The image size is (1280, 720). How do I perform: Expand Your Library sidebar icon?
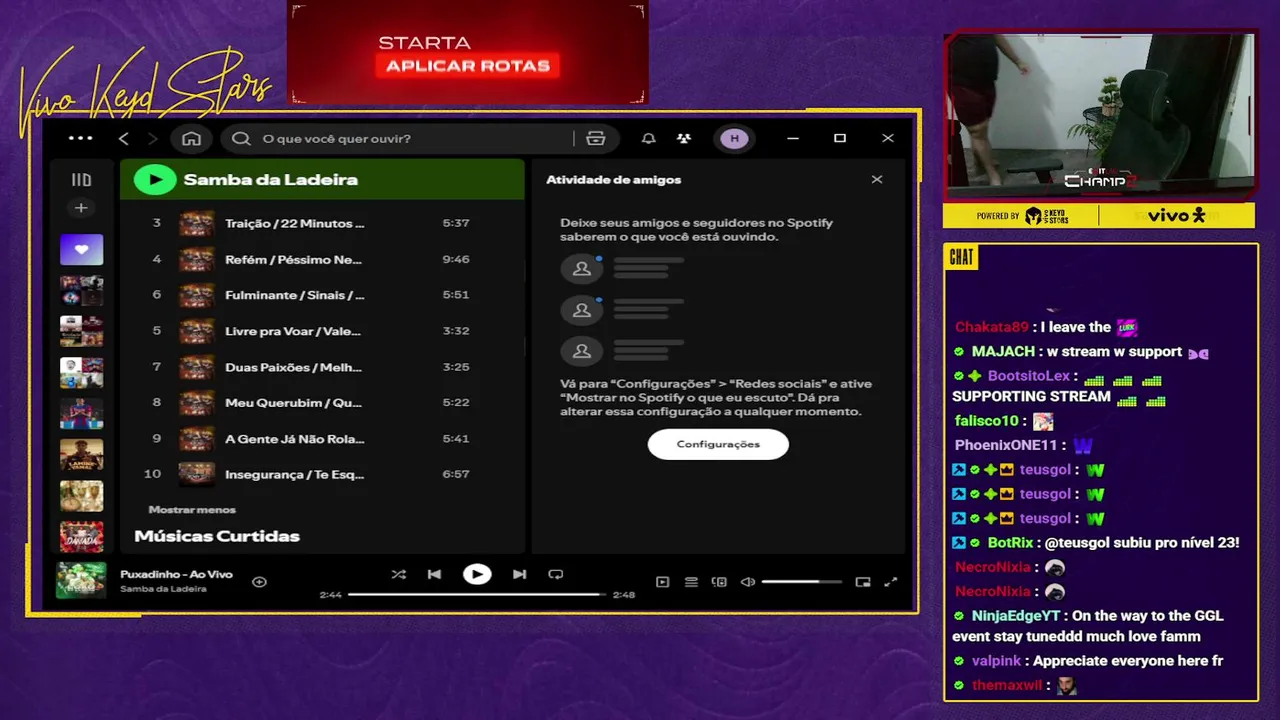(81, 180)
